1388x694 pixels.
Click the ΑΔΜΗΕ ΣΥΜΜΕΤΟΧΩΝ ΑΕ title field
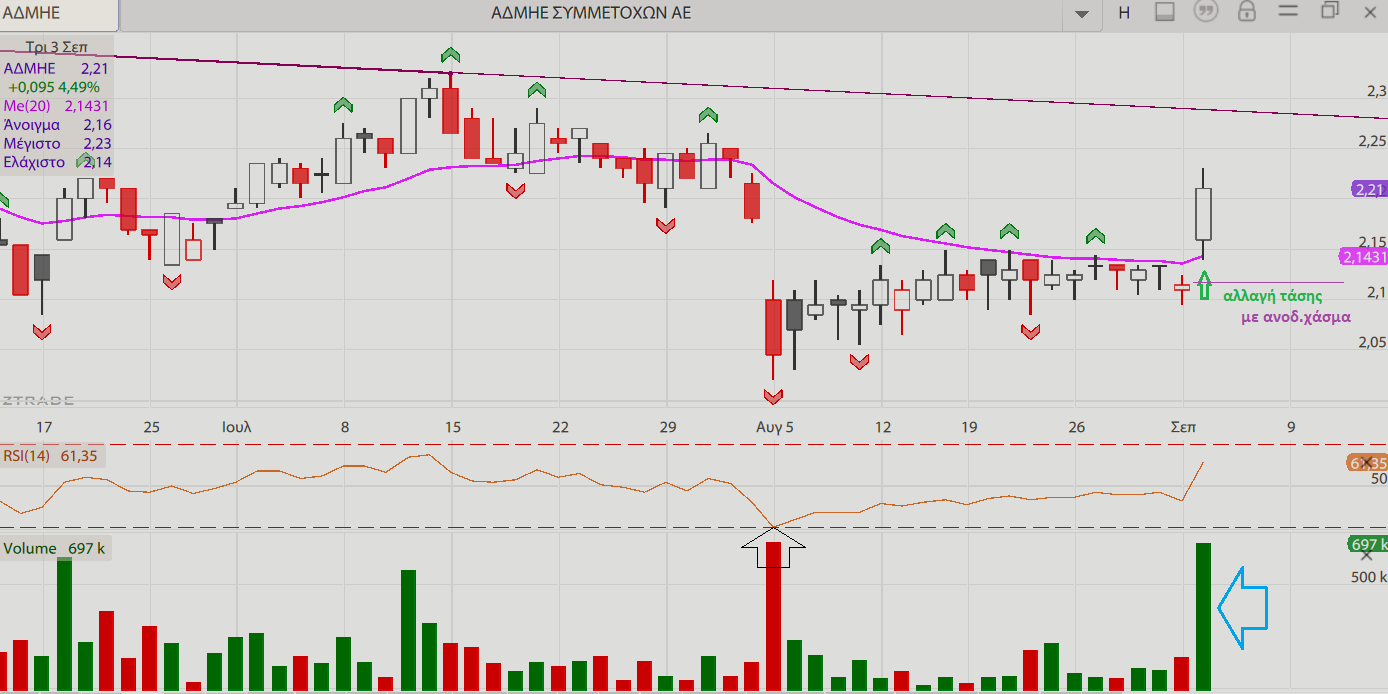[590, 13]
